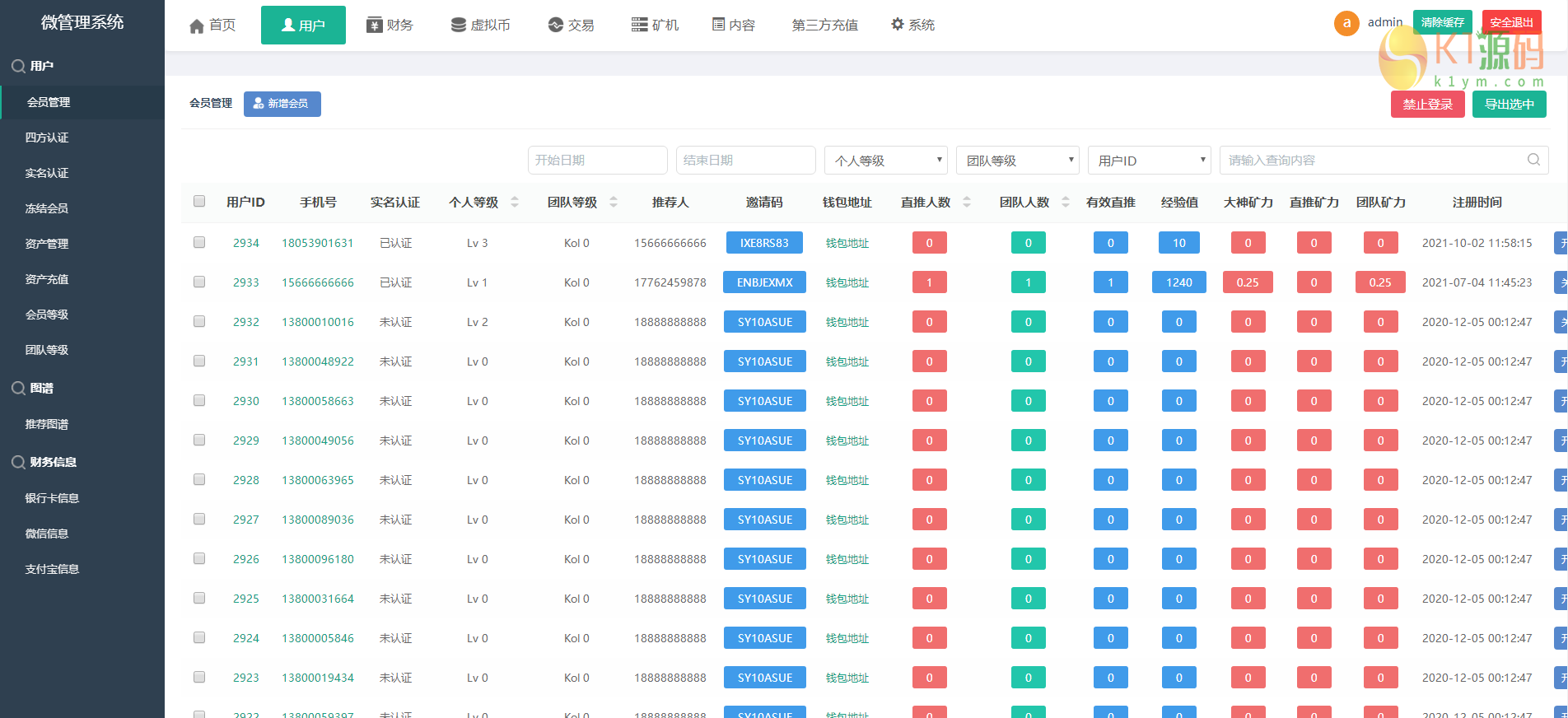Click experience value 1240 badge
The width and height of the screenshot is (1568, 718).
click(1179, 282)
